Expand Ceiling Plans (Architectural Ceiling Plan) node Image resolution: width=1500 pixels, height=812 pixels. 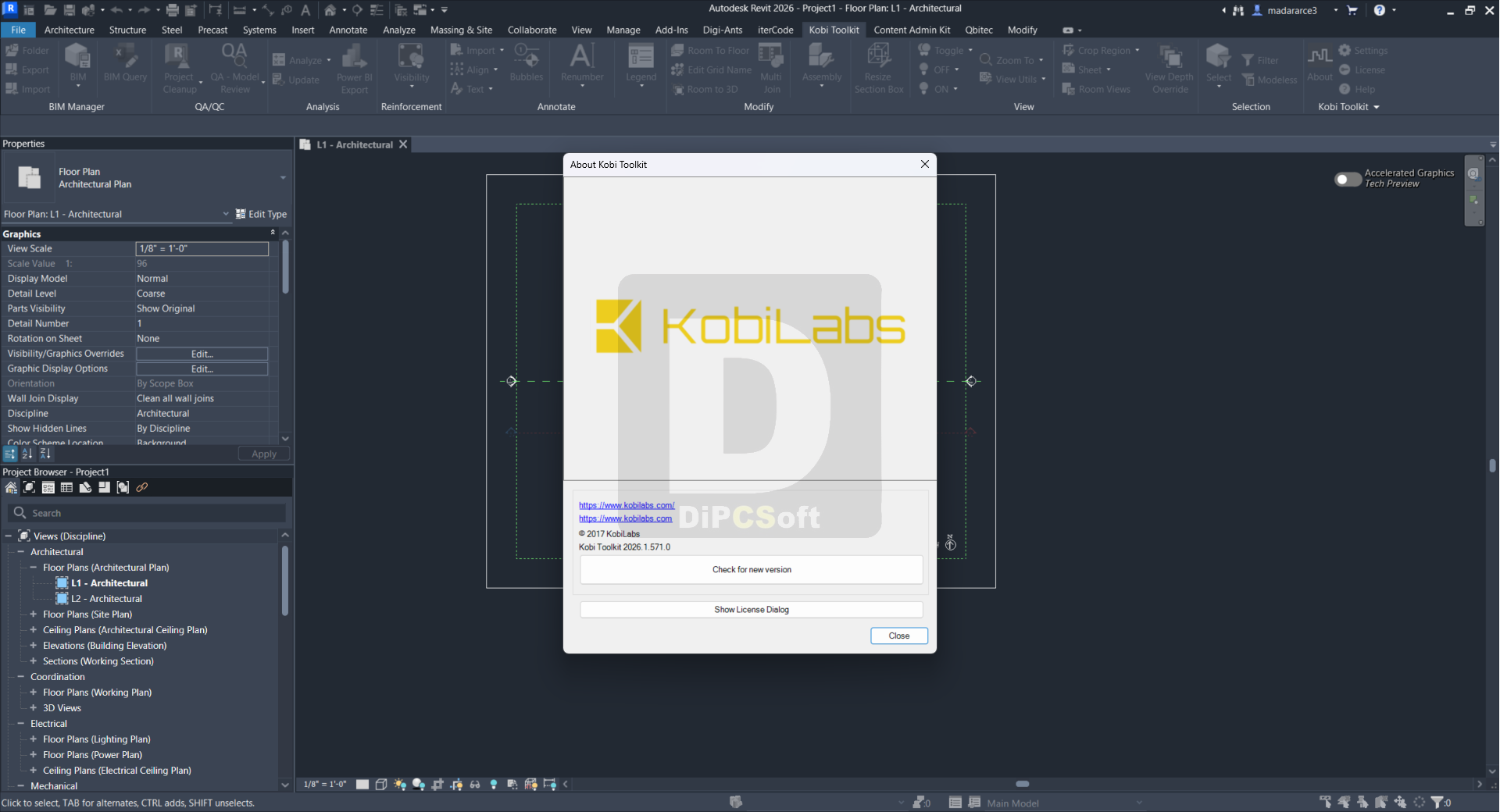coord(34,630)
